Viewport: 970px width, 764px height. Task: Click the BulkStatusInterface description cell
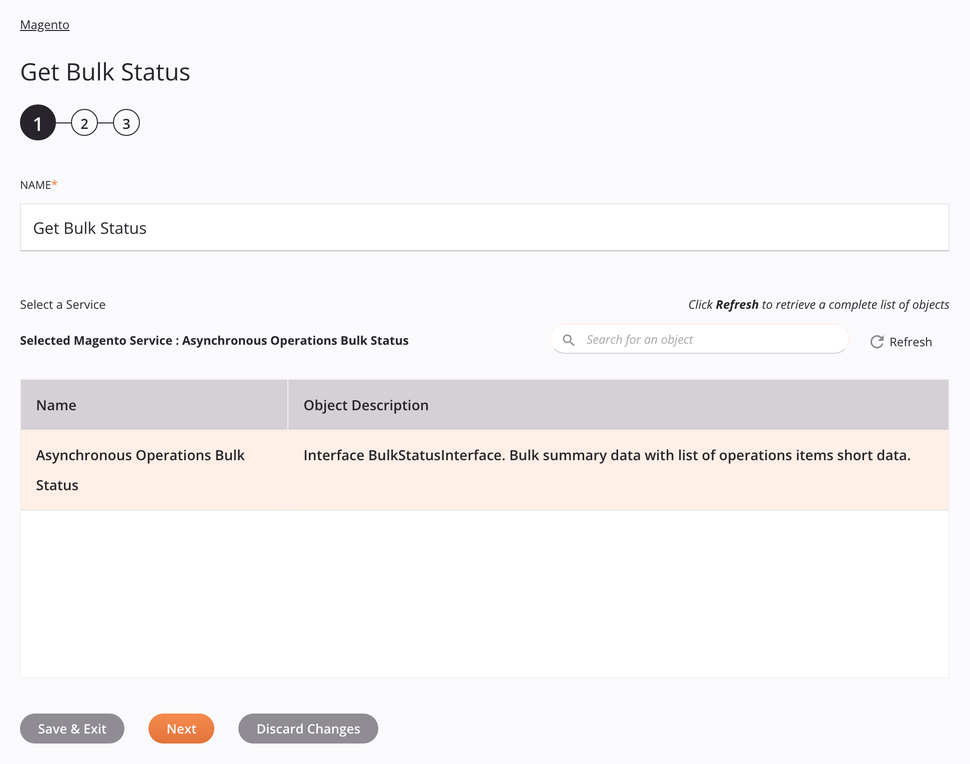[618, 470]
